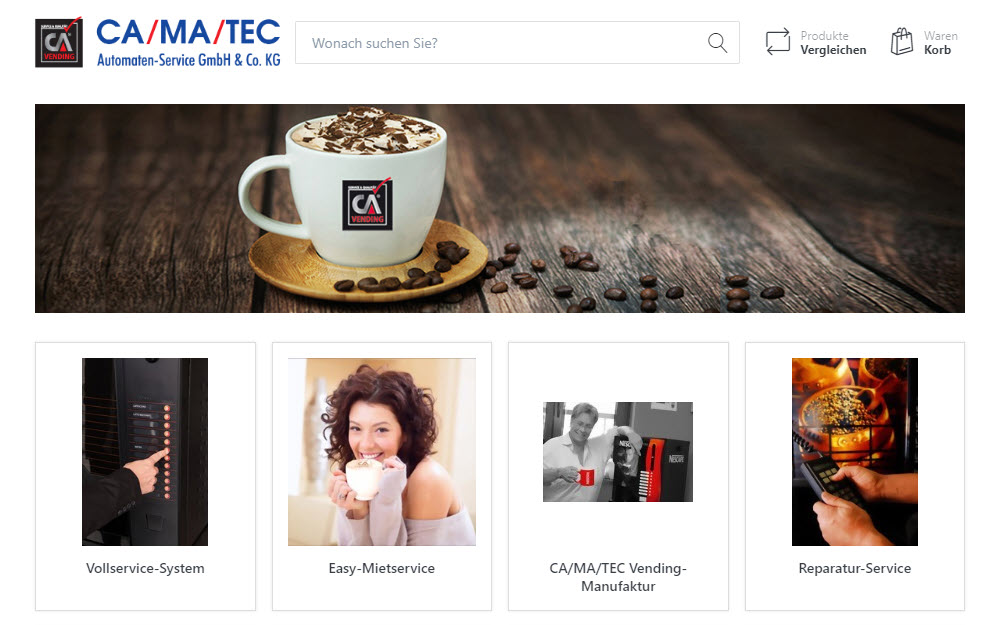Click the Automaten-Service GmbH & Co. KG tagline

189,60
